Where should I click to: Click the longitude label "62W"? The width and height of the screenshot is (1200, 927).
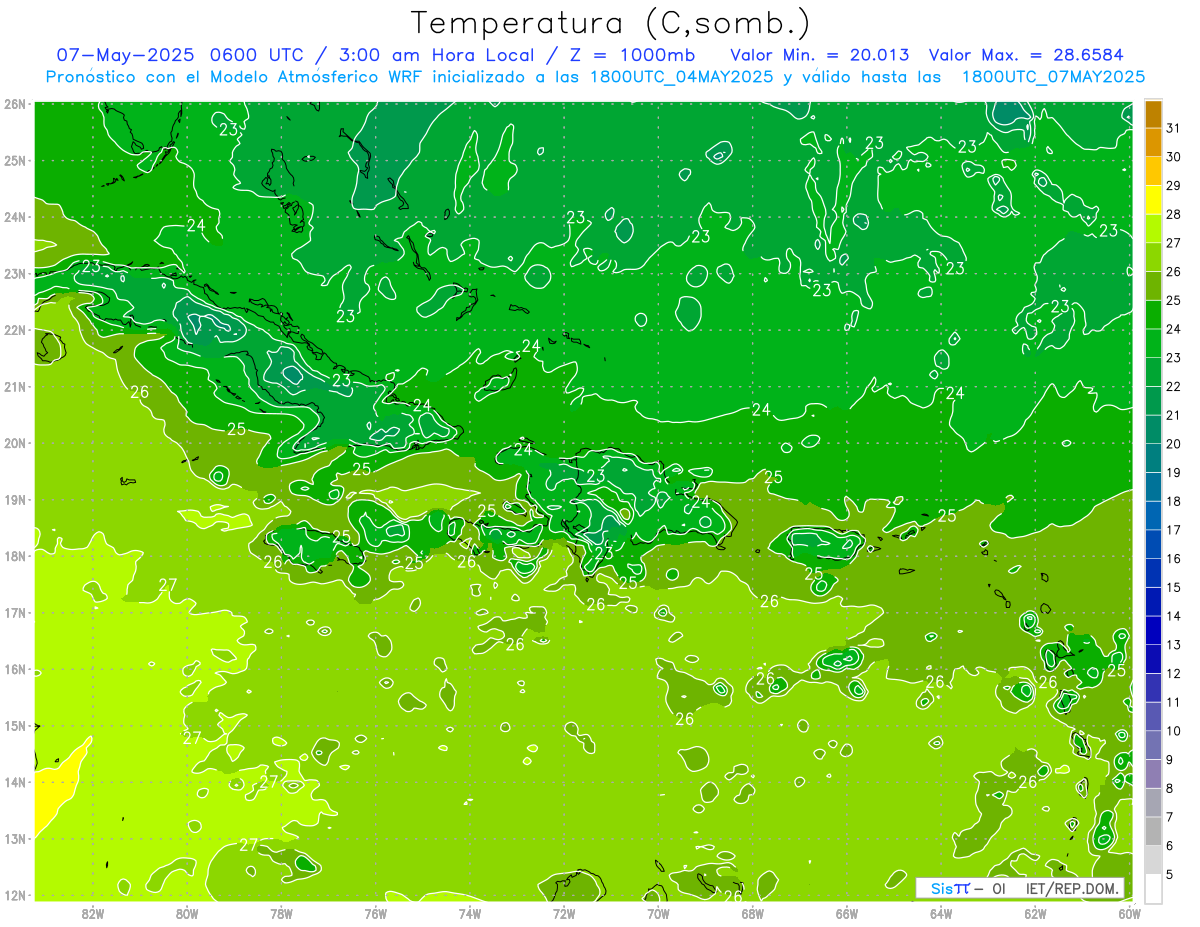point(1035,913)
